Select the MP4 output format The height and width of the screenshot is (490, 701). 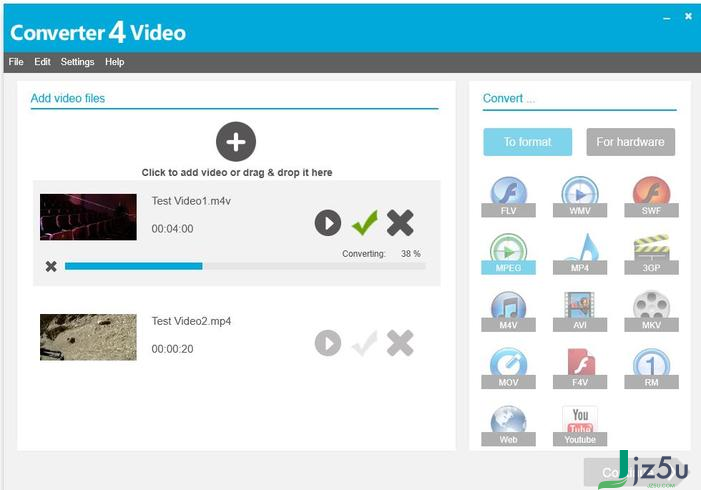[580, 253]
